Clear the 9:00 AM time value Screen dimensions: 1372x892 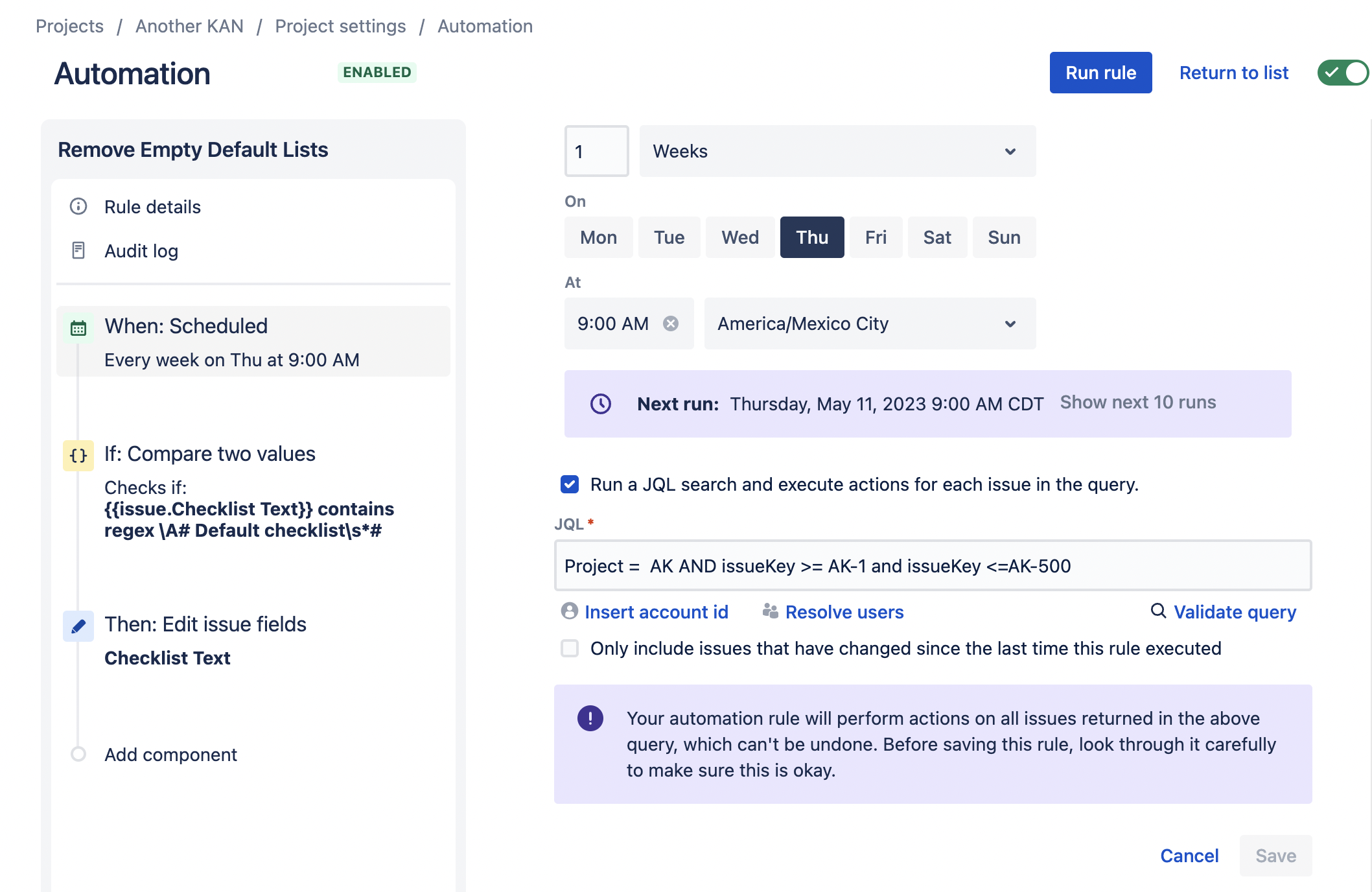click(x=671, y=323)
